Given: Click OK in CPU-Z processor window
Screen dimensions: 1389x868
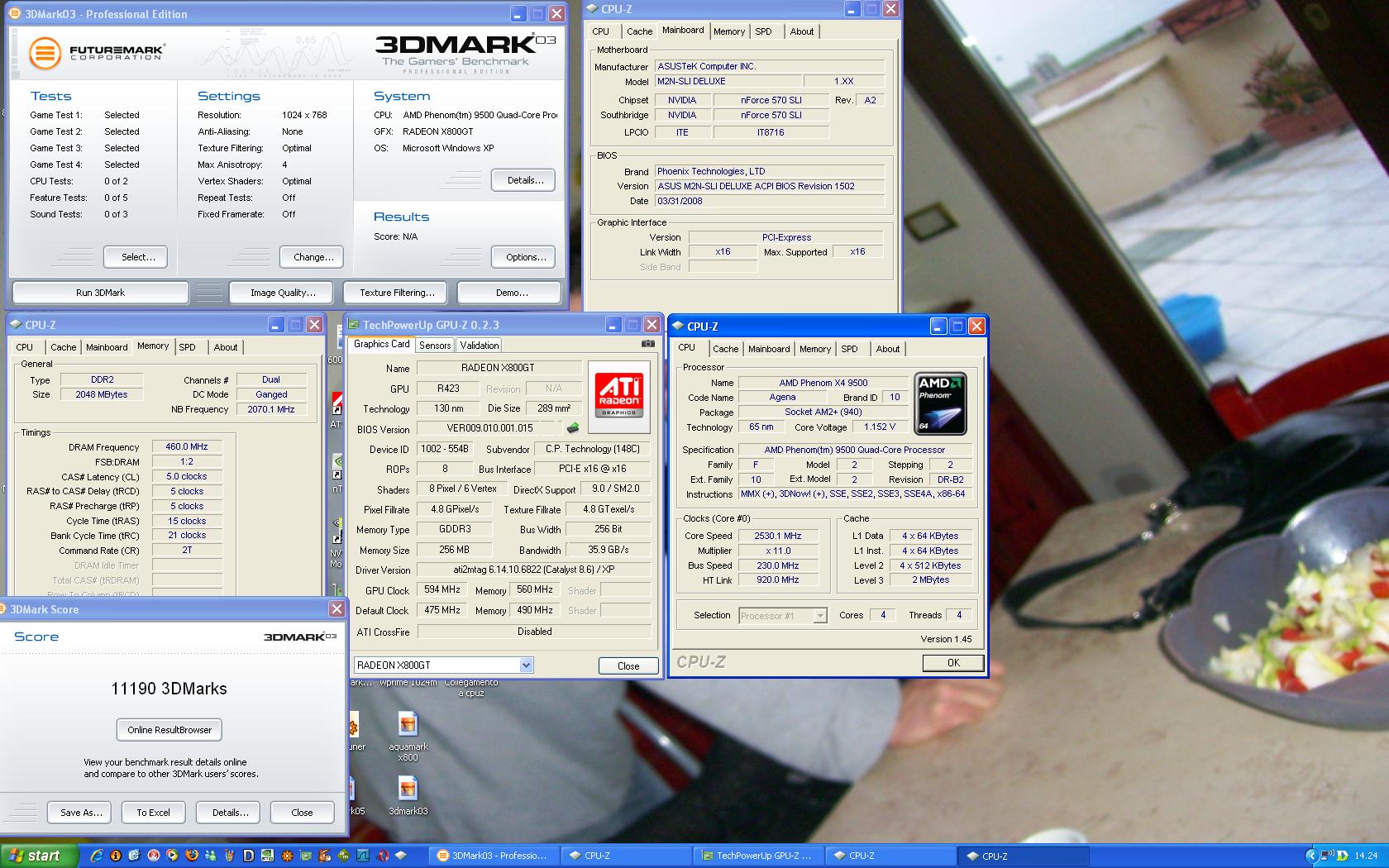Looking at the screenshot, I should pyautogui.click(x=953, y=663).
